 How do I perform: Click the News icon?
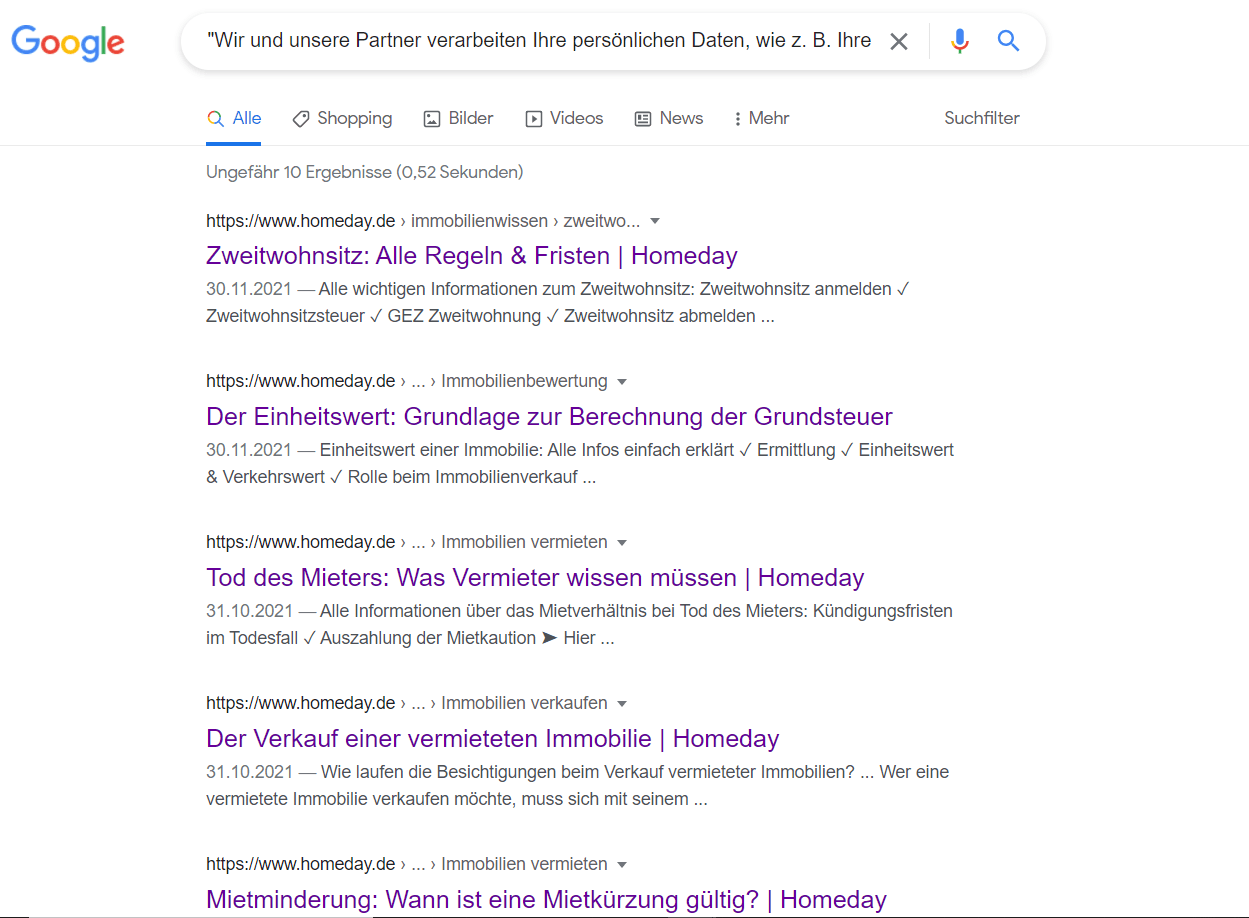(641, 118)
